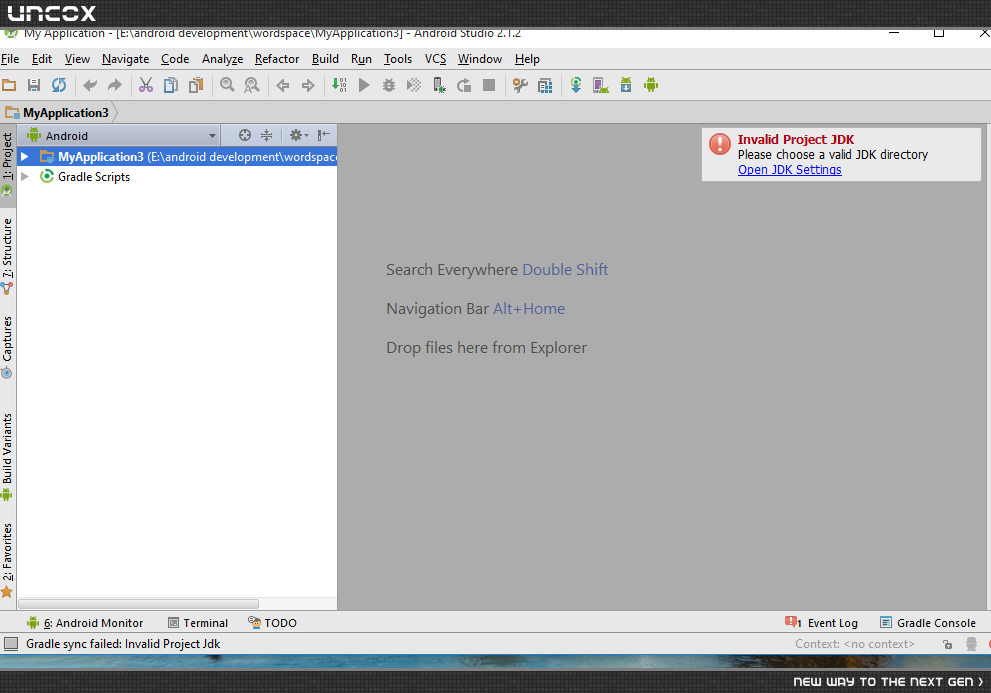The height and width of the screenshot is (693, 991).
Task: Click the Run play icon
Action: pos(364,85)
